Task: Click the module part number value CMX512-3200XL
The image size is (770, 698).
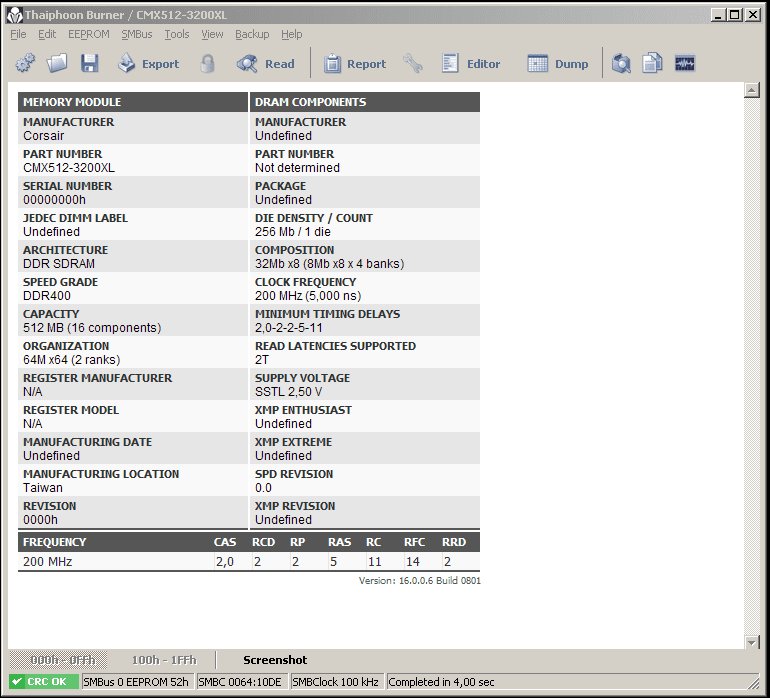Action: point(69,168)
